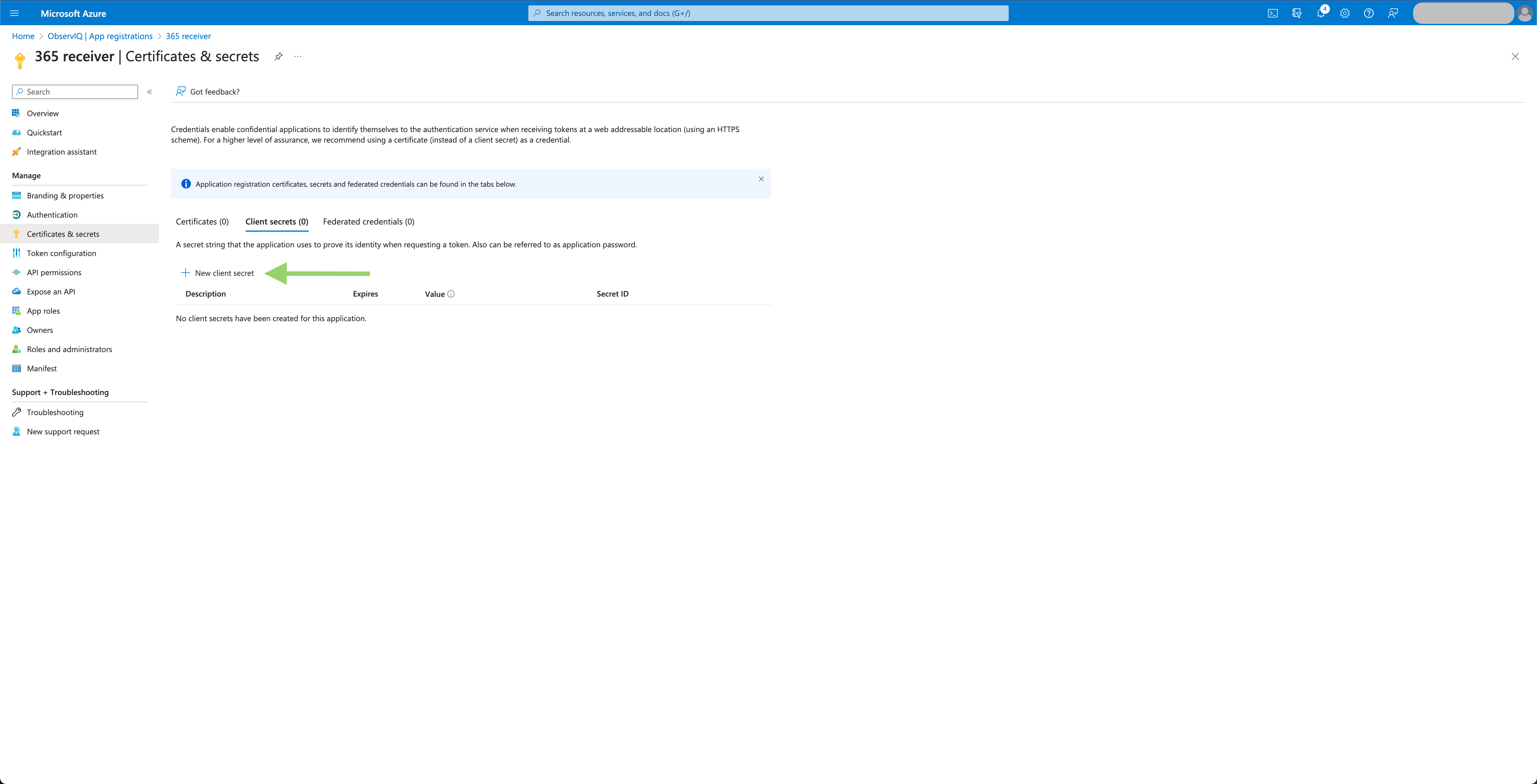Open portal settings gear icon

pyautogui.click(x=1344, y=13)
